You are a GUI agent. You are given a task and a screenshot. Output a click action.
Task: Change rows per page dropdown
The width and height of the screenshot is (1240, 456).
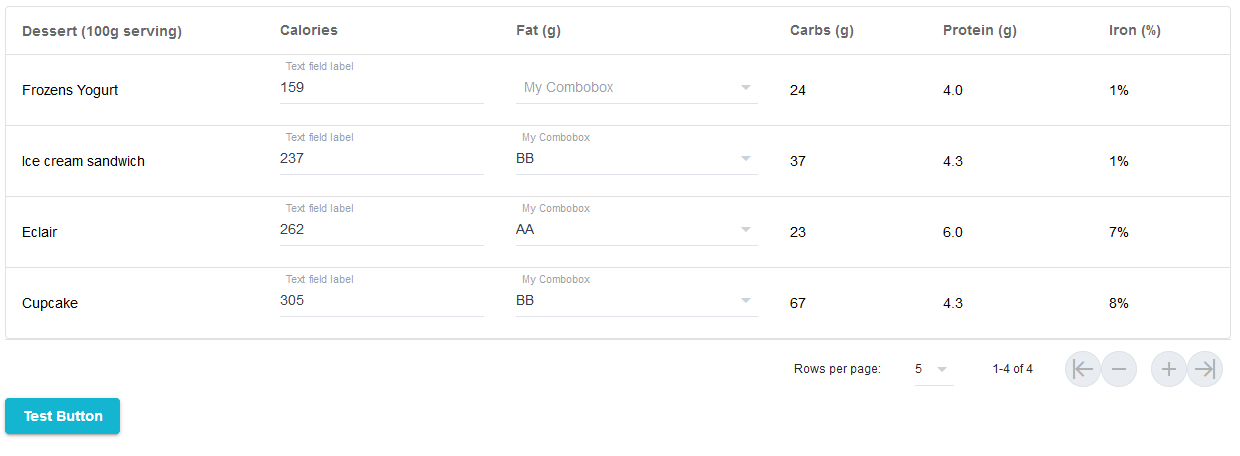click(x=931, y=369)
